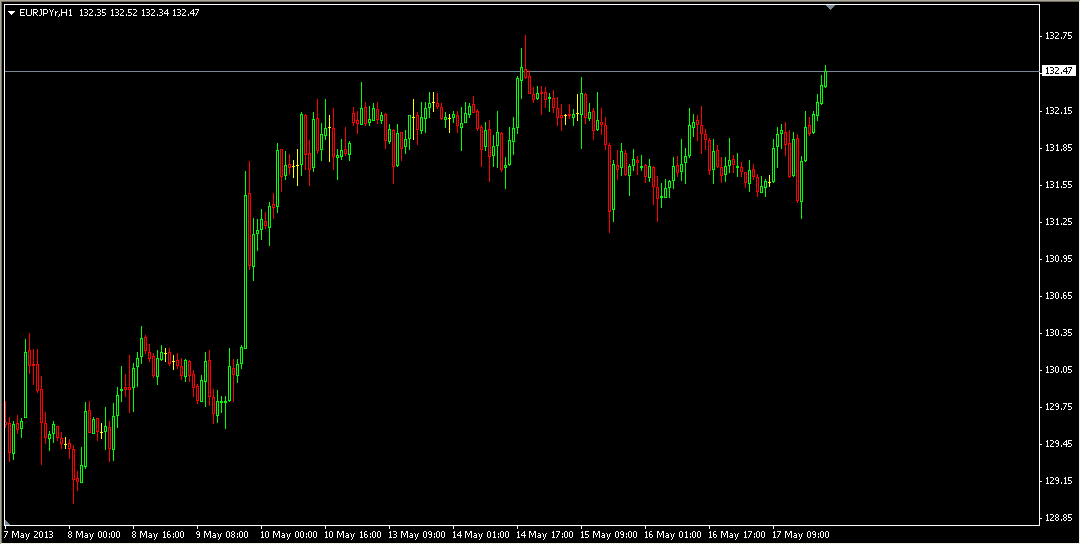Viewport: 1081px width, 545px height.
Task: Click the 131.85 price axis label
Action: coord(1059,148)
